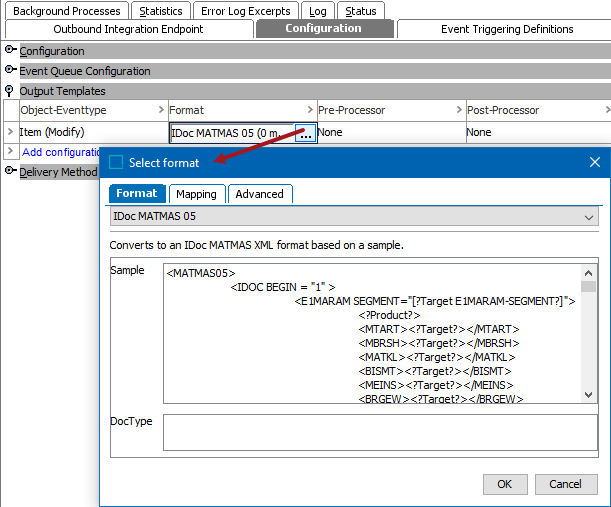This screenshot has height=507, width=611.
Task: Expand the Delivery Method section
Action: coord(11,172)
